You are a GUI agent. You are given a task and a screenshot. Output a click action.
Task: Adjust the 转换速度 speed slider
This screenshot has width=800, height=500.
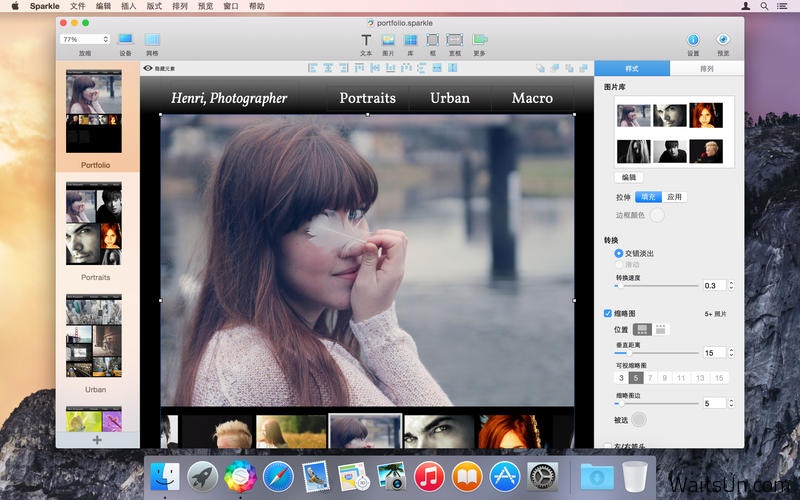656,286
